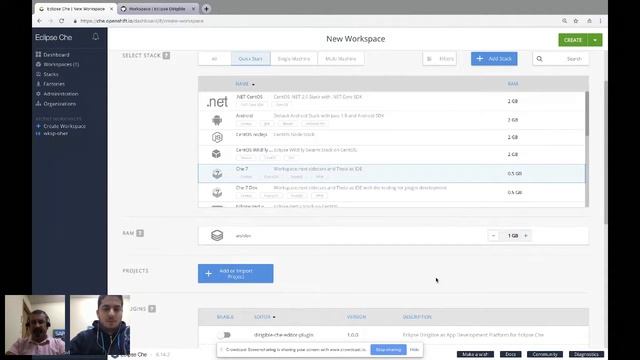Open the SELECT STACK help icon
This screenshot has height=360, width=640.
pyautogui.click(x=166, y=56)
